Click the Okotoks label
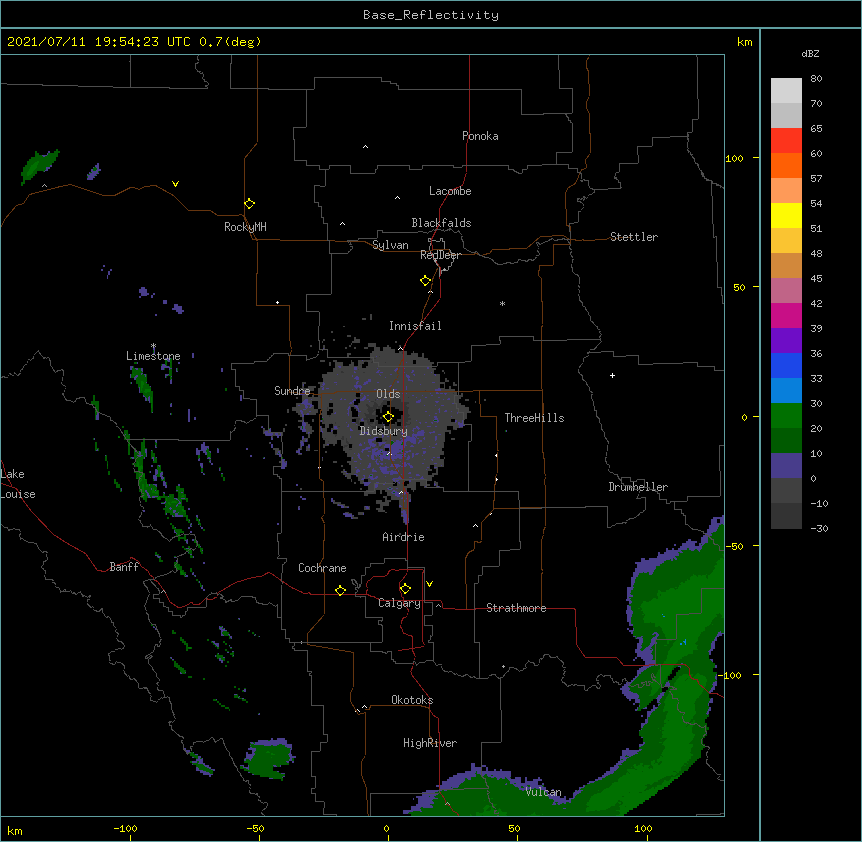Screen dimensions: 862x842 [x=412, y=700]
